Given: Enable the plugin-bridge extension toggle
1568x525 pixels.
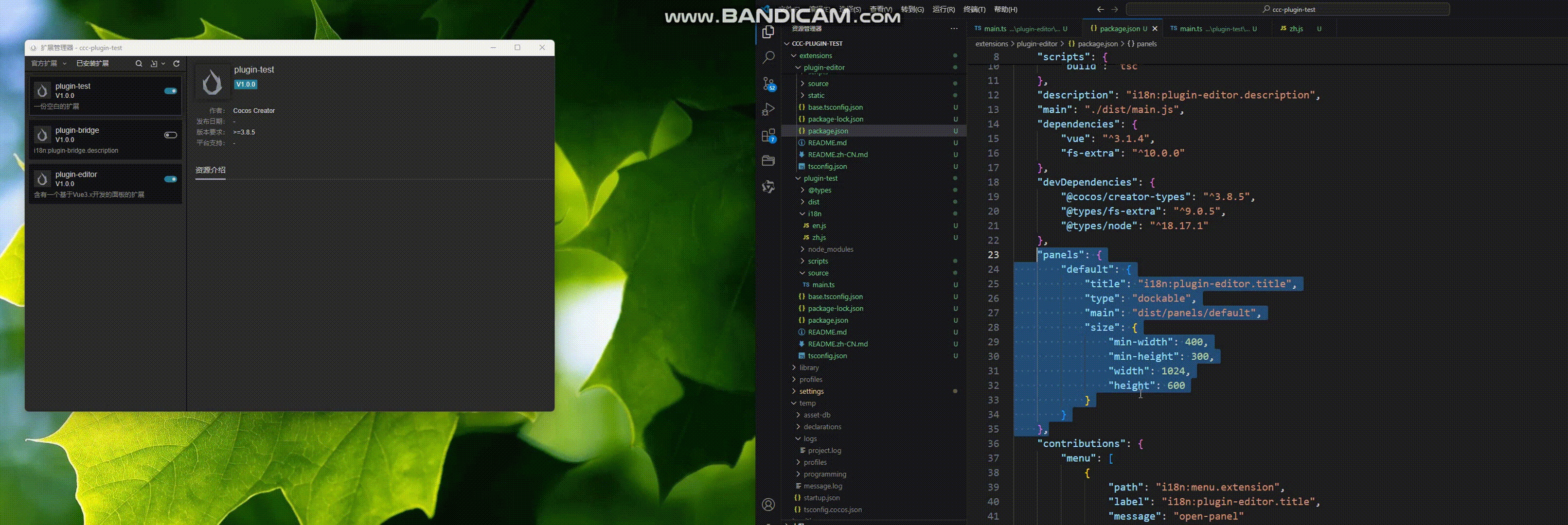Looking at the screenshot, I should (x=170, y=135).
